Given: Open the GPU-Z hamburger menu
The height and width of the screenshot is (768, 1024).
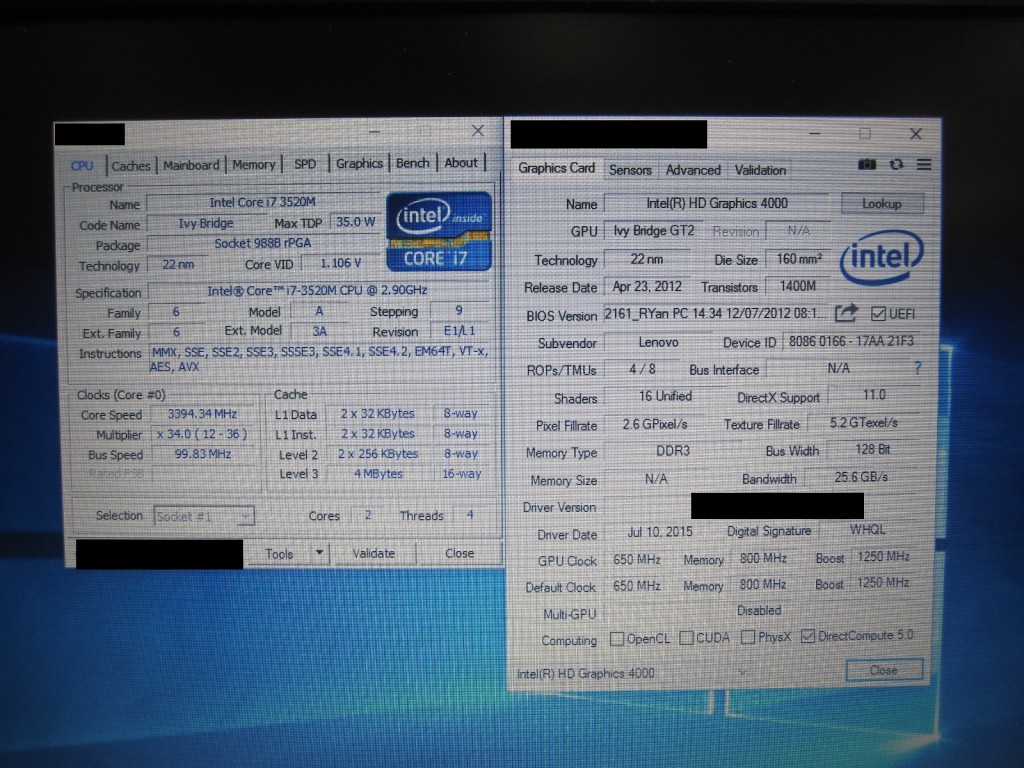Looking at the screenshot, I should point(923,165).
